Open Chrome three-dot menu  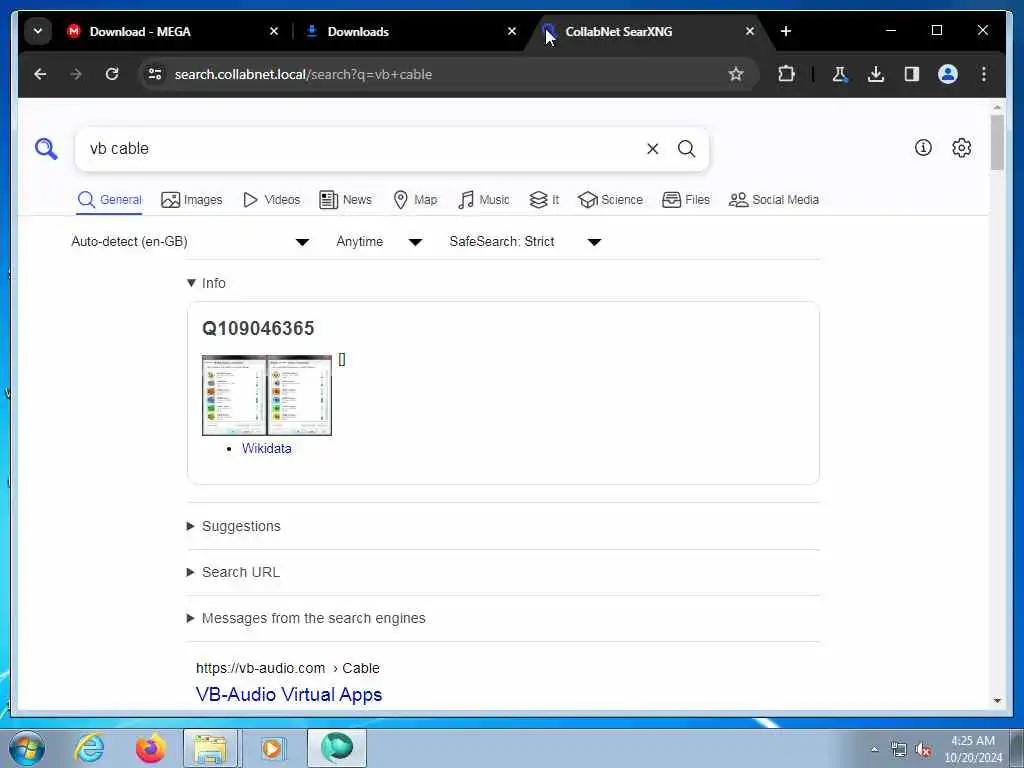click(x=984, y=74)
